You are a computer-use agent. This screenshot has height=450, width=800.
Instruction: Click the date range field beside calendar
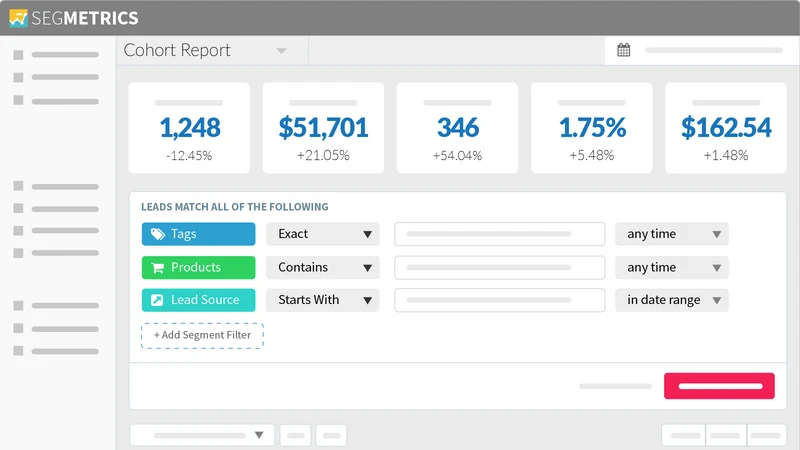tap(714, 50)
